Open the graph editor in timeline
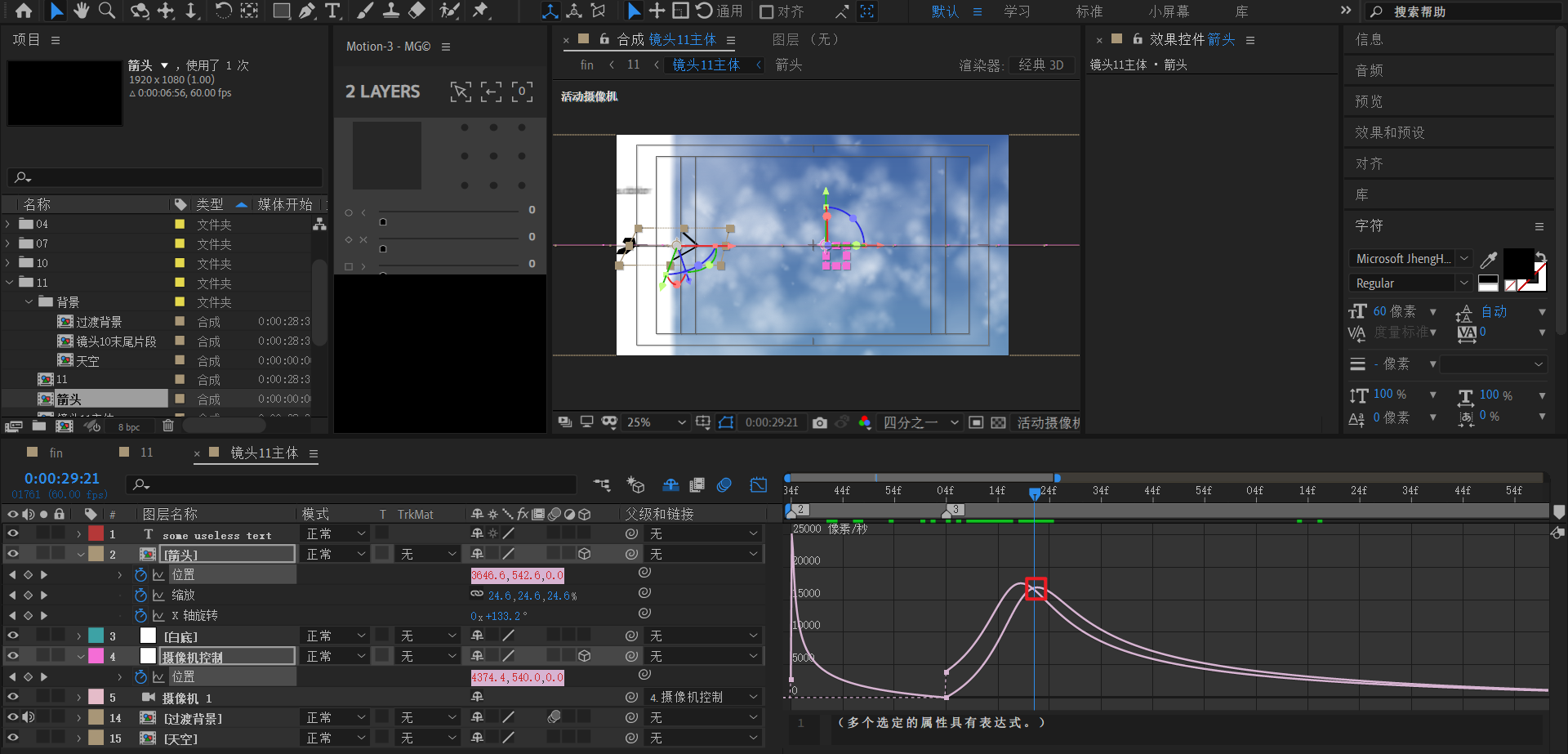Image resolution: width=1568 pixels, height=754 pixels. point(759,484)
